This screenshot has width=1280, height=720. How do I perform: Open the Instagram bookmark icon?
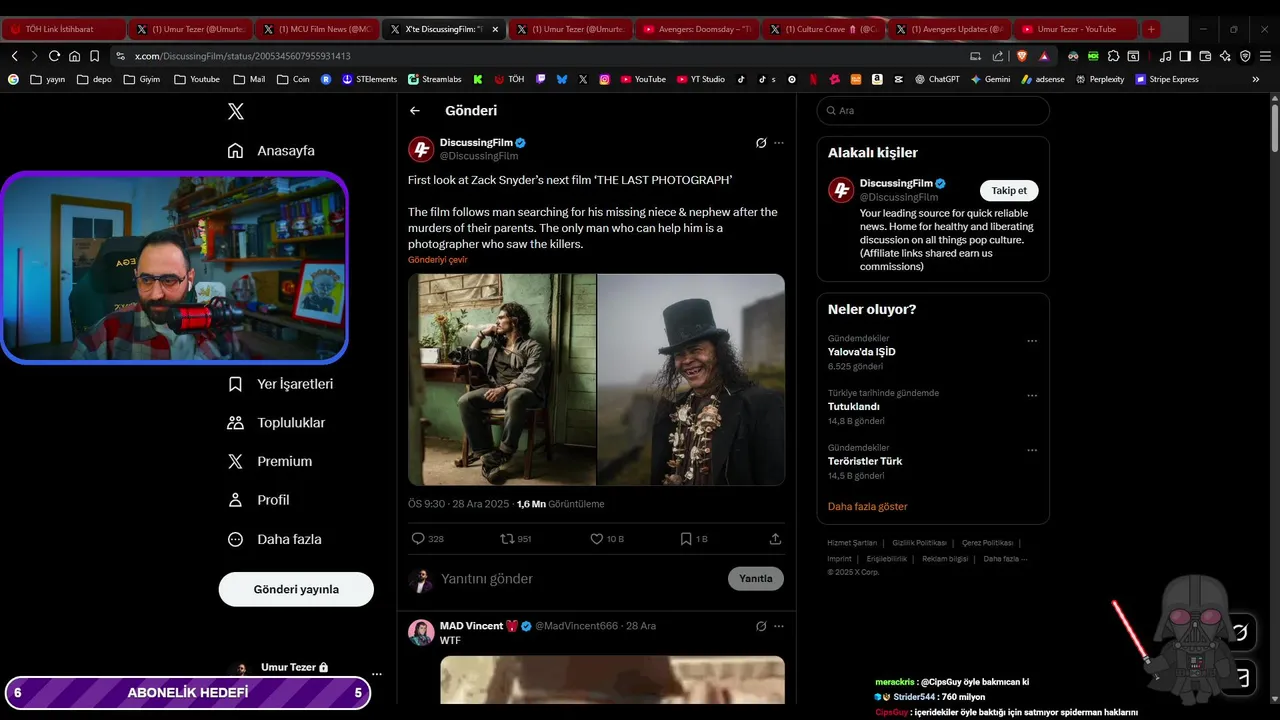coord(605,79)
